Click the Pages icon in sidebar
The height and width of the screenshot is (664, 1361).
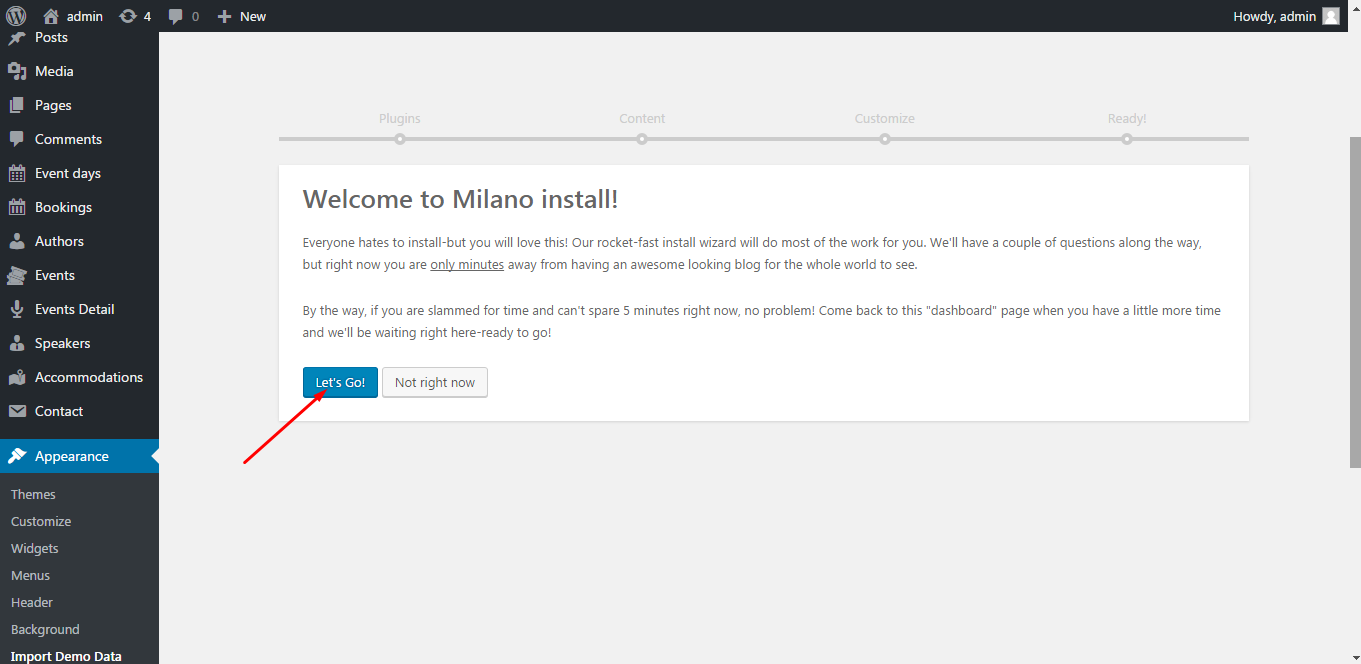(17, 105)
